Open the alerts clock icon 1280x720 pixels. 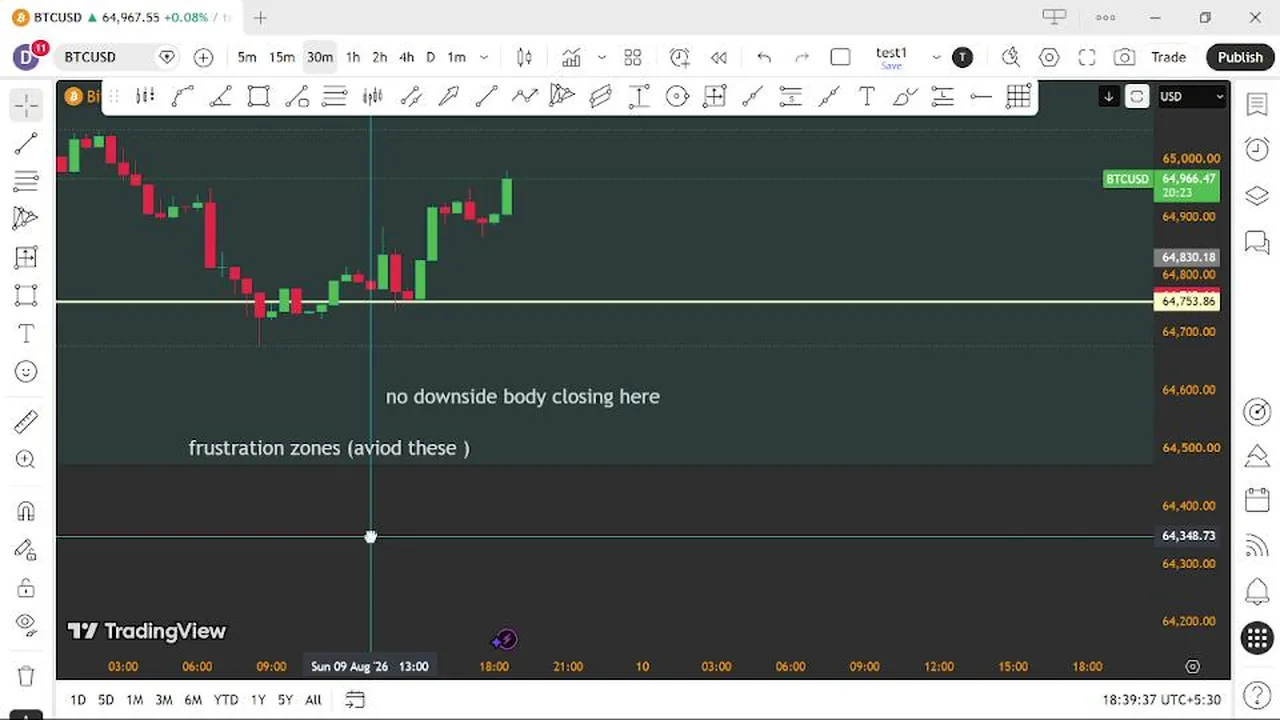(1257, 149)
